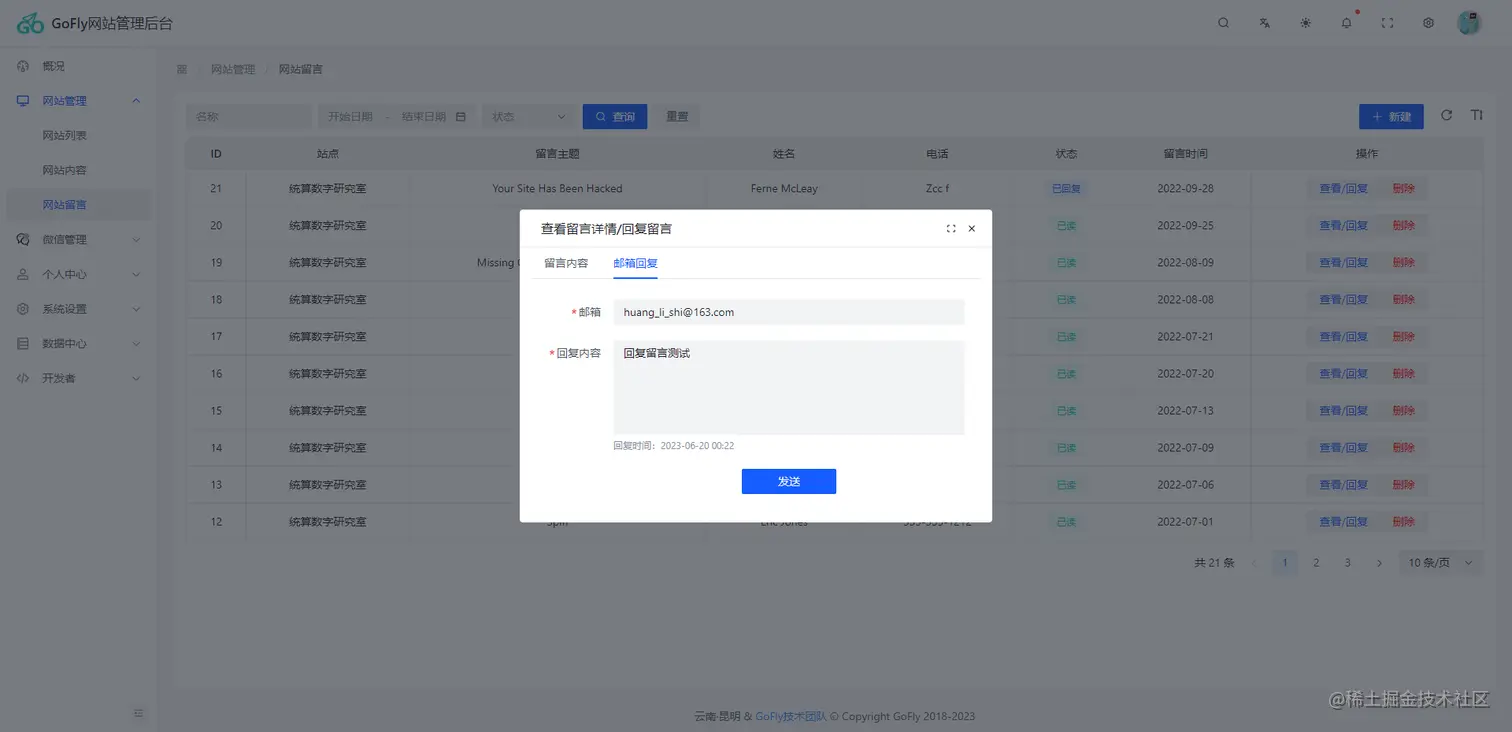Click the subject "Your Site Has Been Hacked"
This screenshot has width=1512, height=732.
coord(557,189)
